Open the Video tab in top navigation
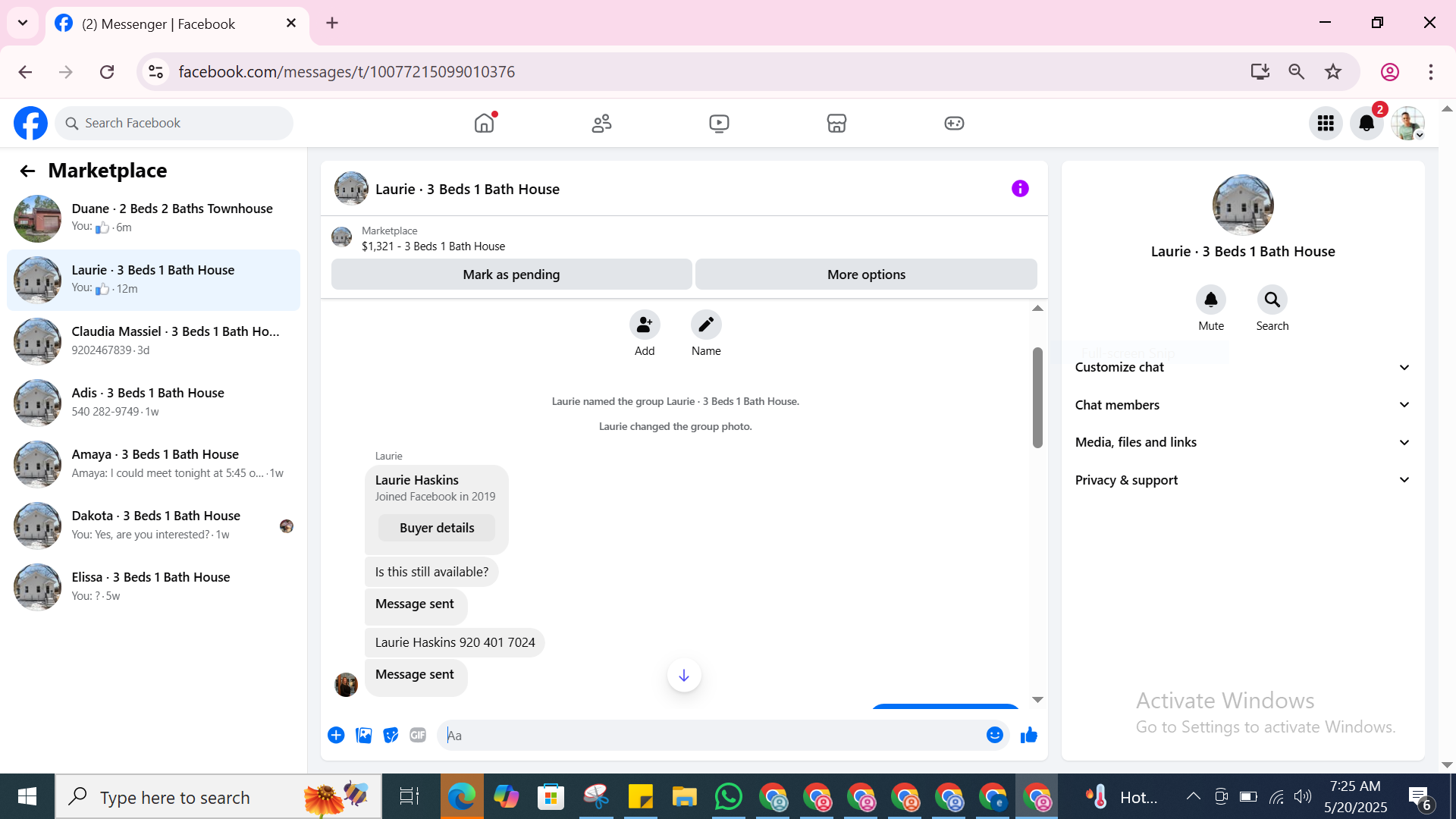1456x819 pixels. point(719,123)
